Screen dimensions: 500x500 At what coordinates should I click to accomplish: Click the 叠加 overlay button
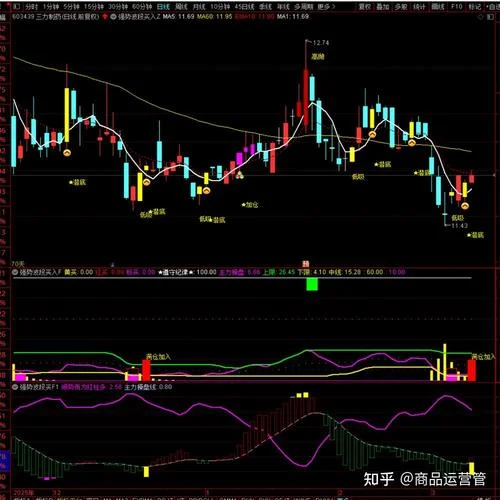(382, 7)
